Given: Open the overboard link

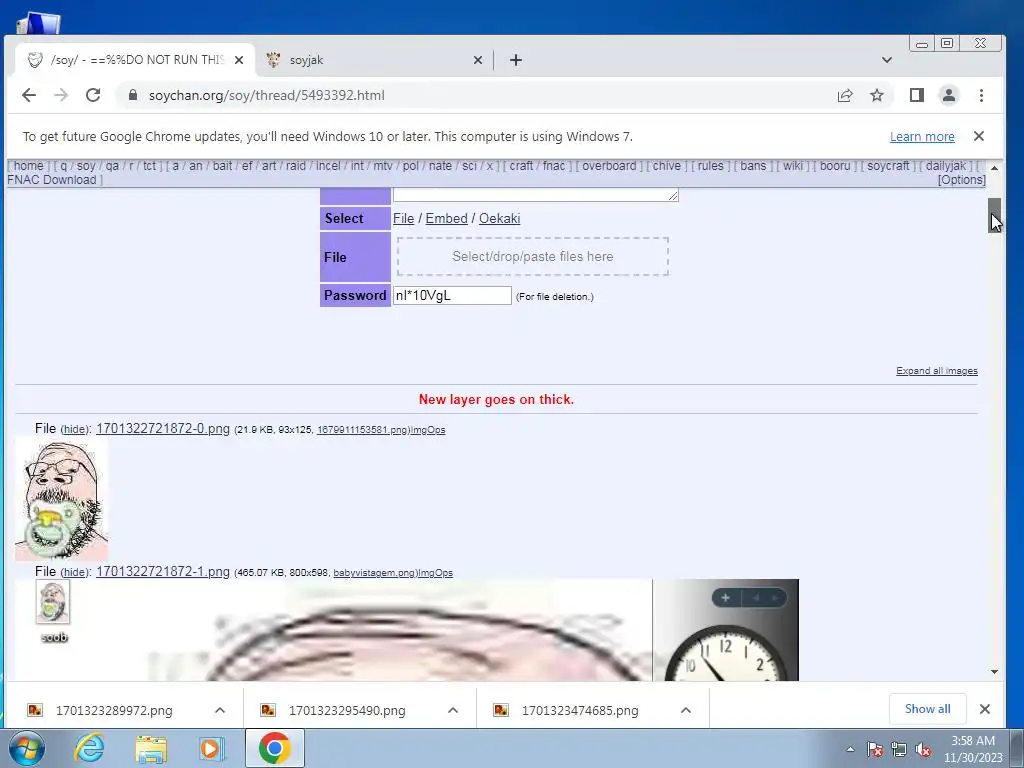Looking at the screenshot, I should 609,166.
